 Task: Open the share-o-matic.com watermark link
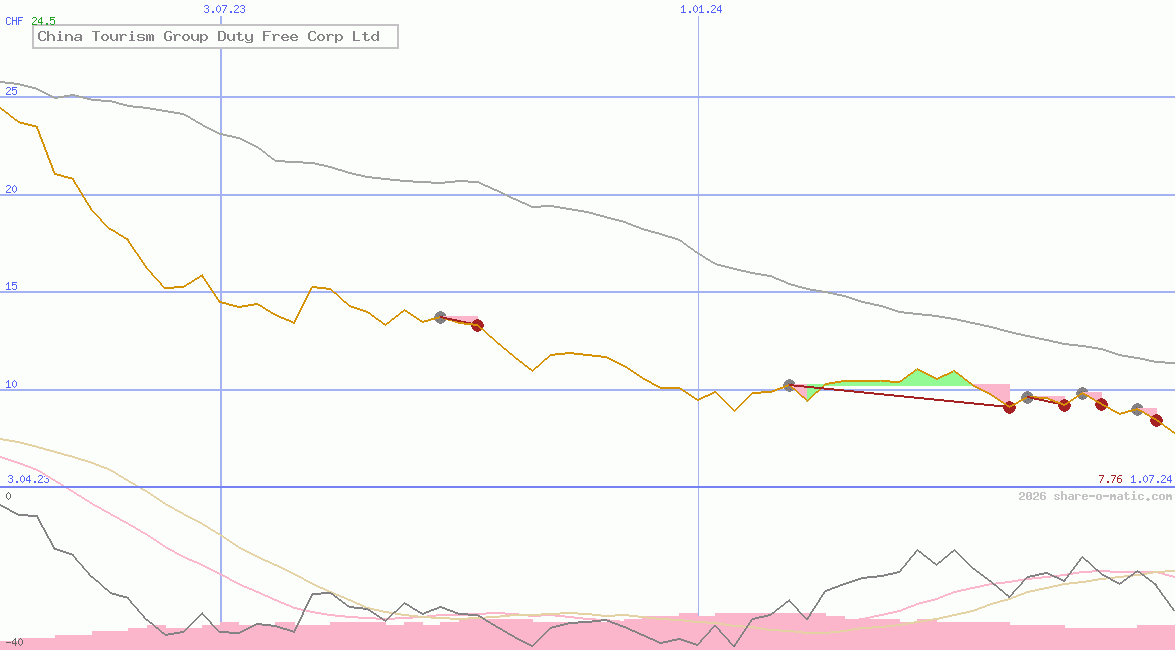tap(1095, 496)
